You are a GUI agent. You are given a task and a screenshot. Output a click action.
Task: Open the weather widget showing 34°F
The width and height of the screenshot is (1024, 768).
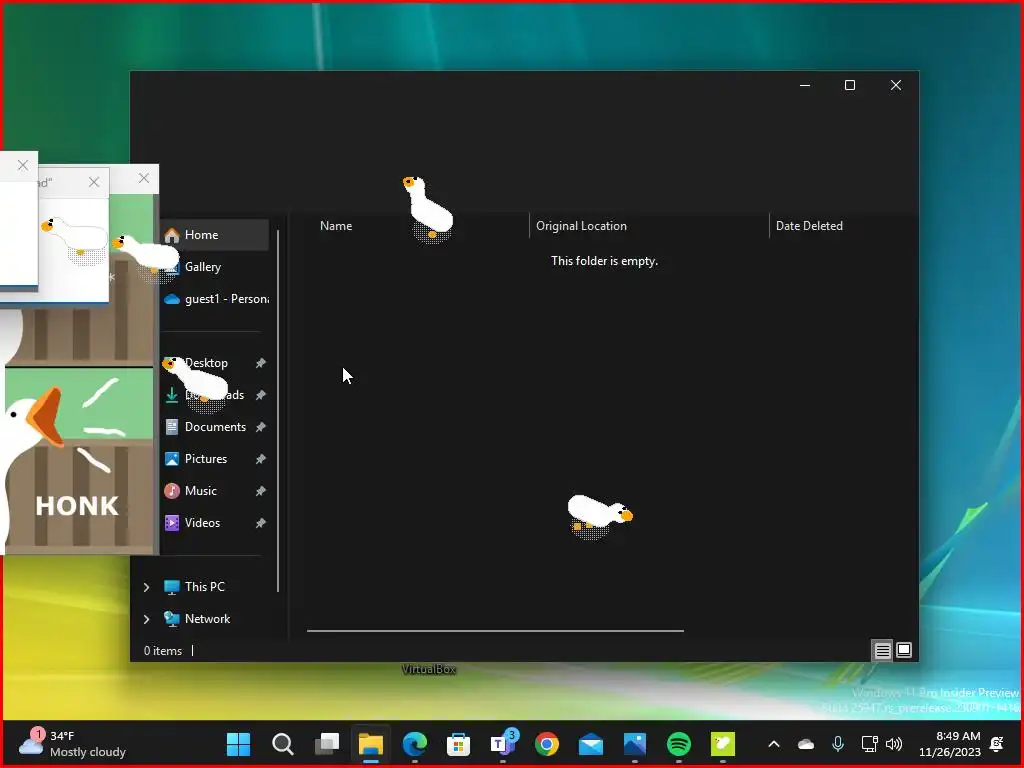tap(72, 744)
